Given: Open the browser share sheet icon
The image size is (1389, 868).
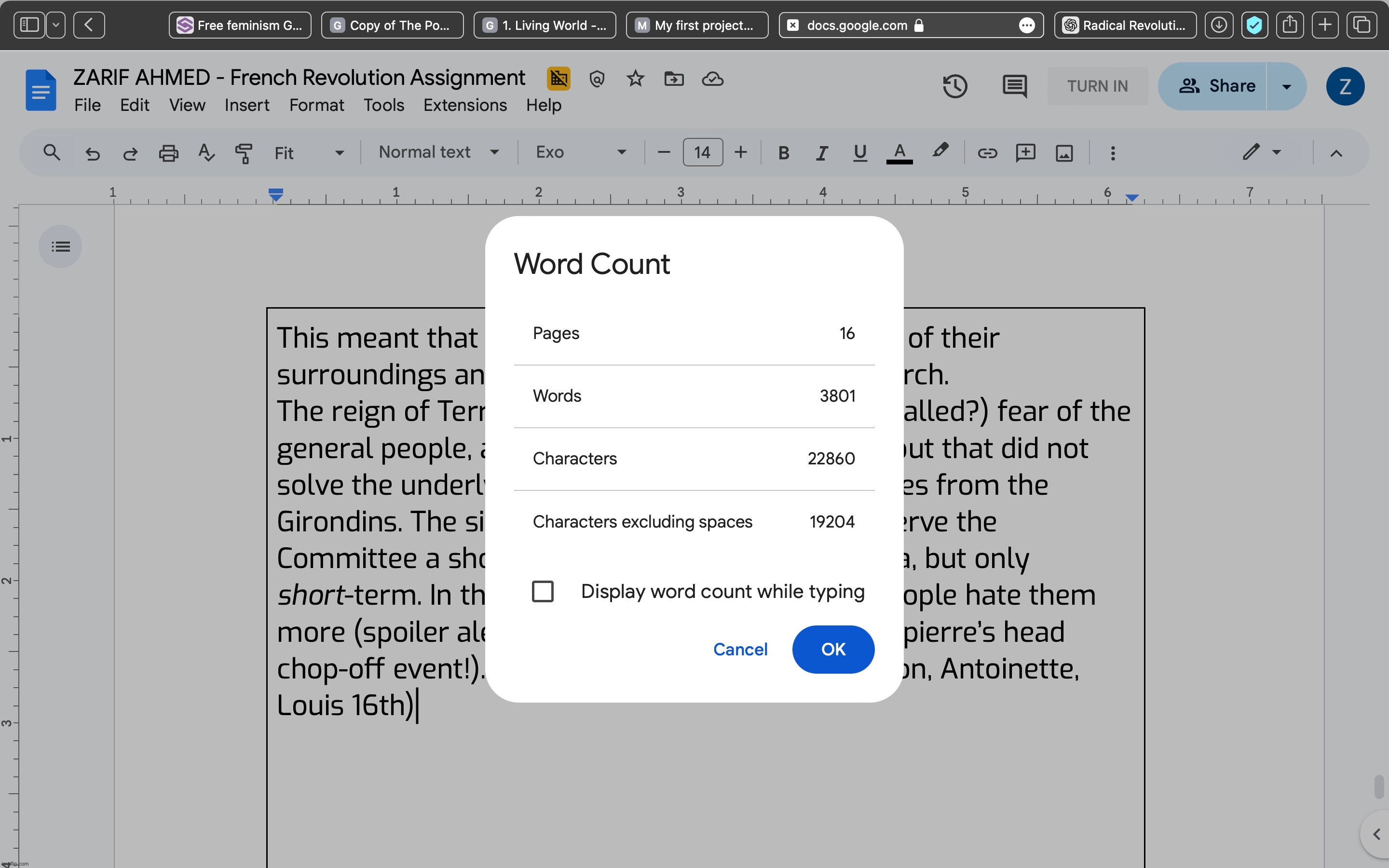Looking at the screenshot, I should pyautogui.click(x=1290, y=25).
